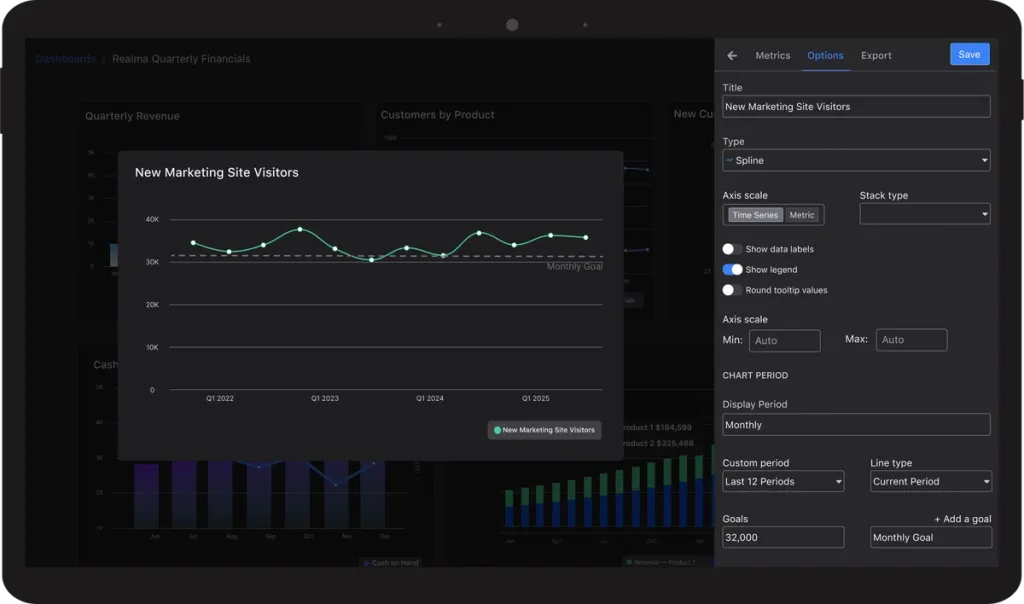Screen dimensions: 1024x604
Task: Select the Metric axis scale option
Action: pyautogui.click(x=801, y=215)
